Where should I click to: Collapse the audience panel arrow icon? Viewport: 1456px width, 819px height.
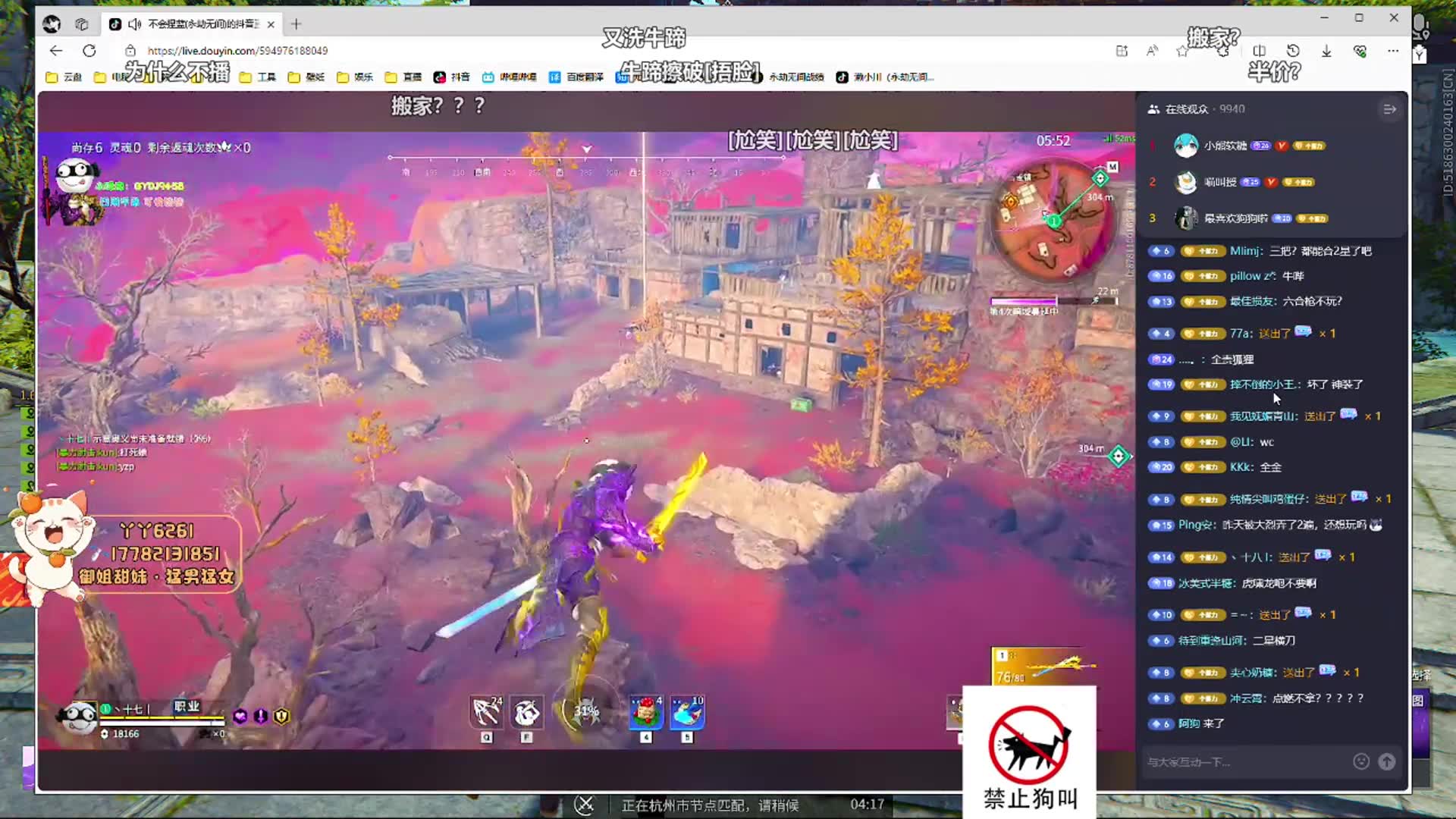click(1389, 109)
